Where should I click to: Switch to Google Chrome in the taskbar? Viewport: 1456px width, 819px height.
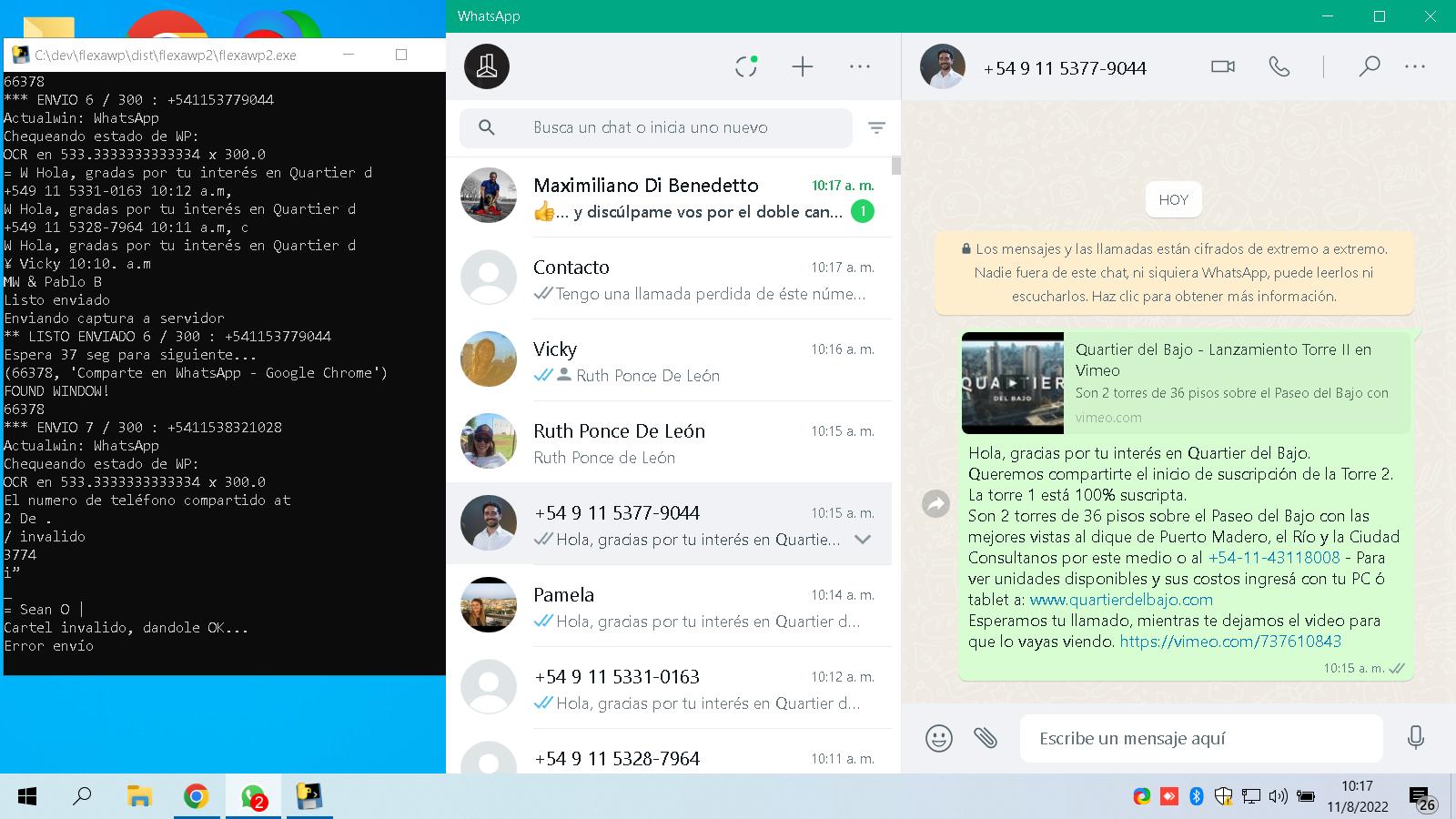[196, 797]
